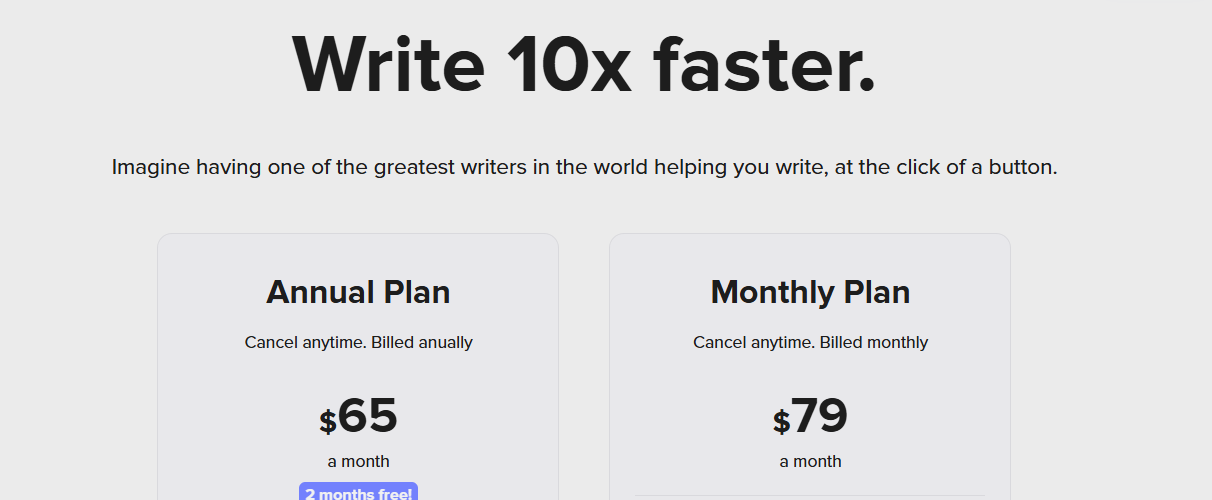Screen dimensions: 1212x500
Task: Click the divider line in Monthly Plan card
Action: pos(810,495)
